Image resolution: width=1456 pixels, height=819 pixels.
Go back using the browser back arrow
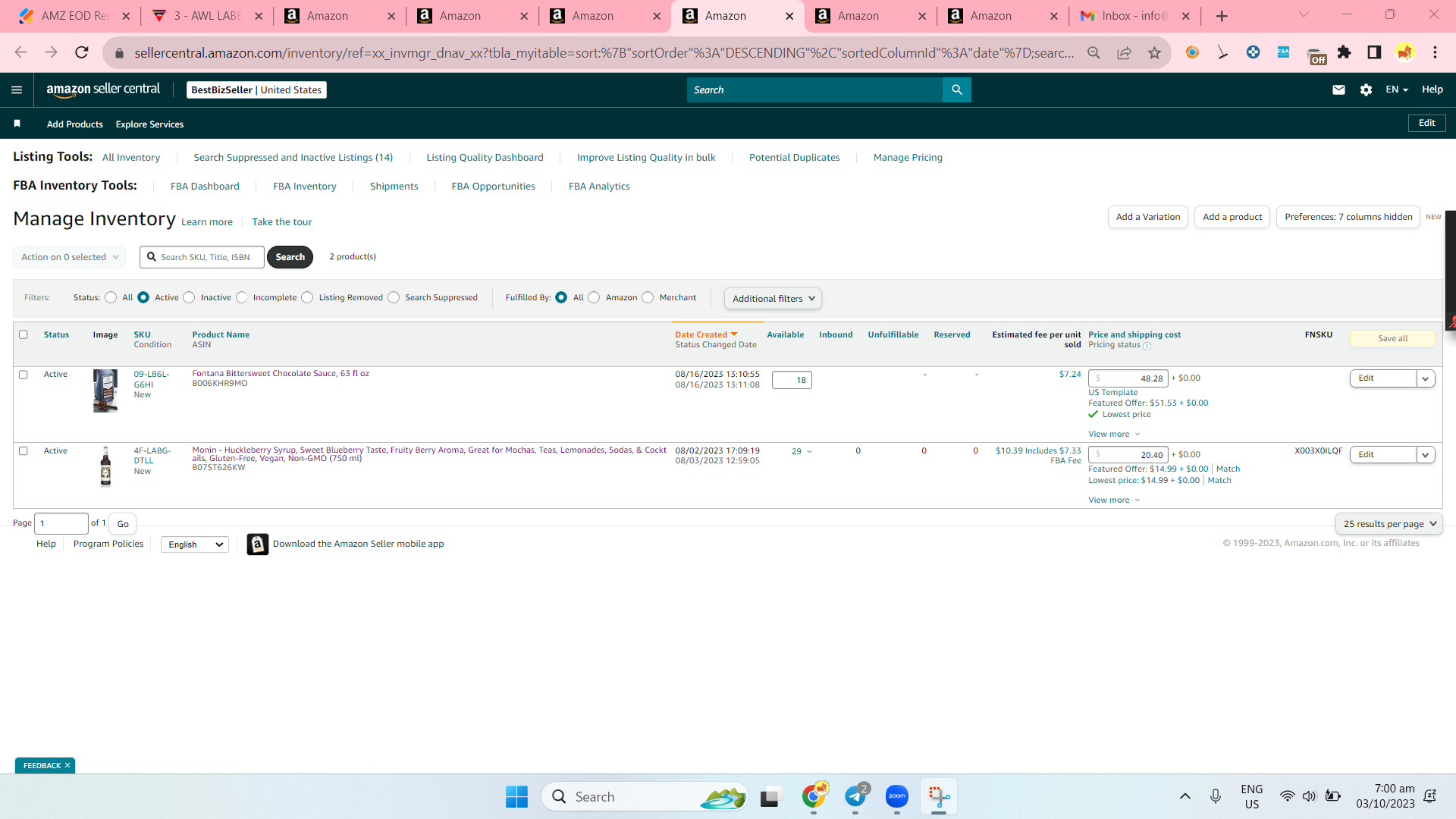point(20,52)
